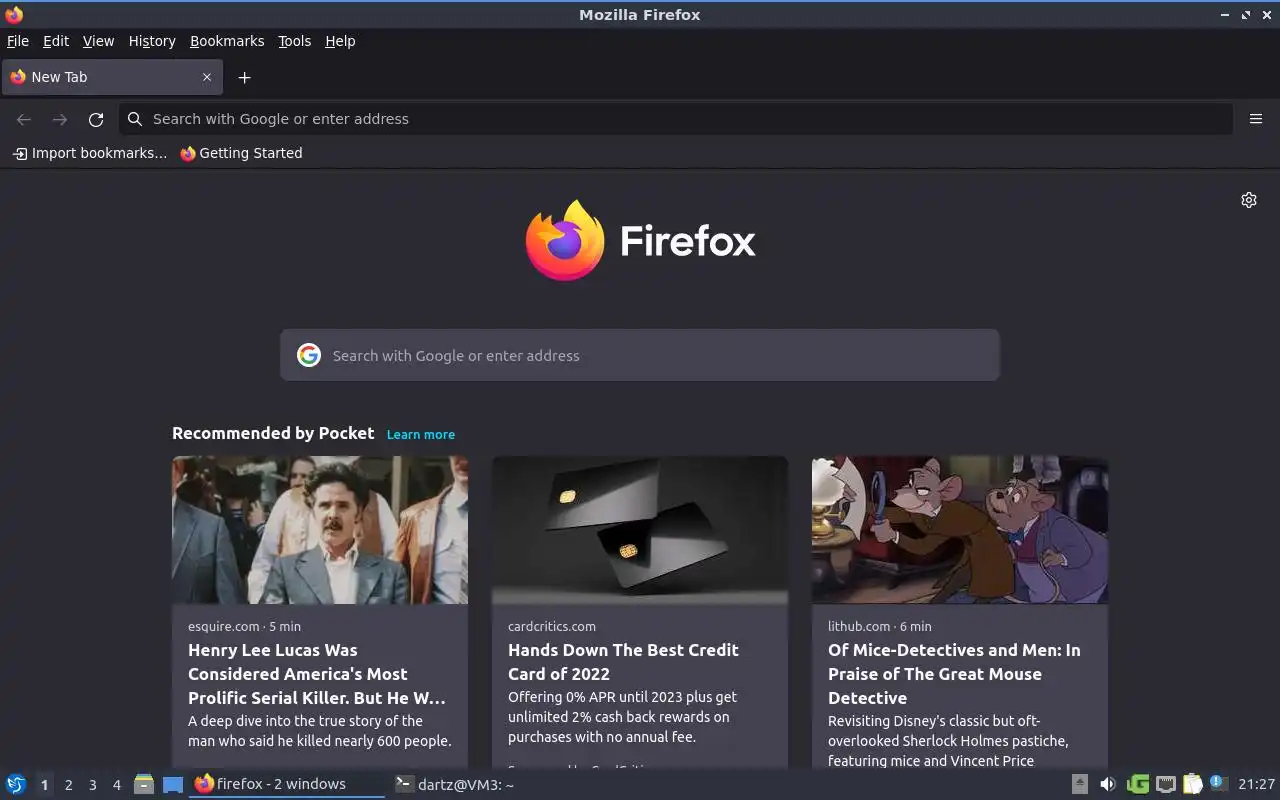Image resolution: width=1280 pixels, height=800 pixels.
Task: Click the esquire.com source text
Action: tap(223, 626)
